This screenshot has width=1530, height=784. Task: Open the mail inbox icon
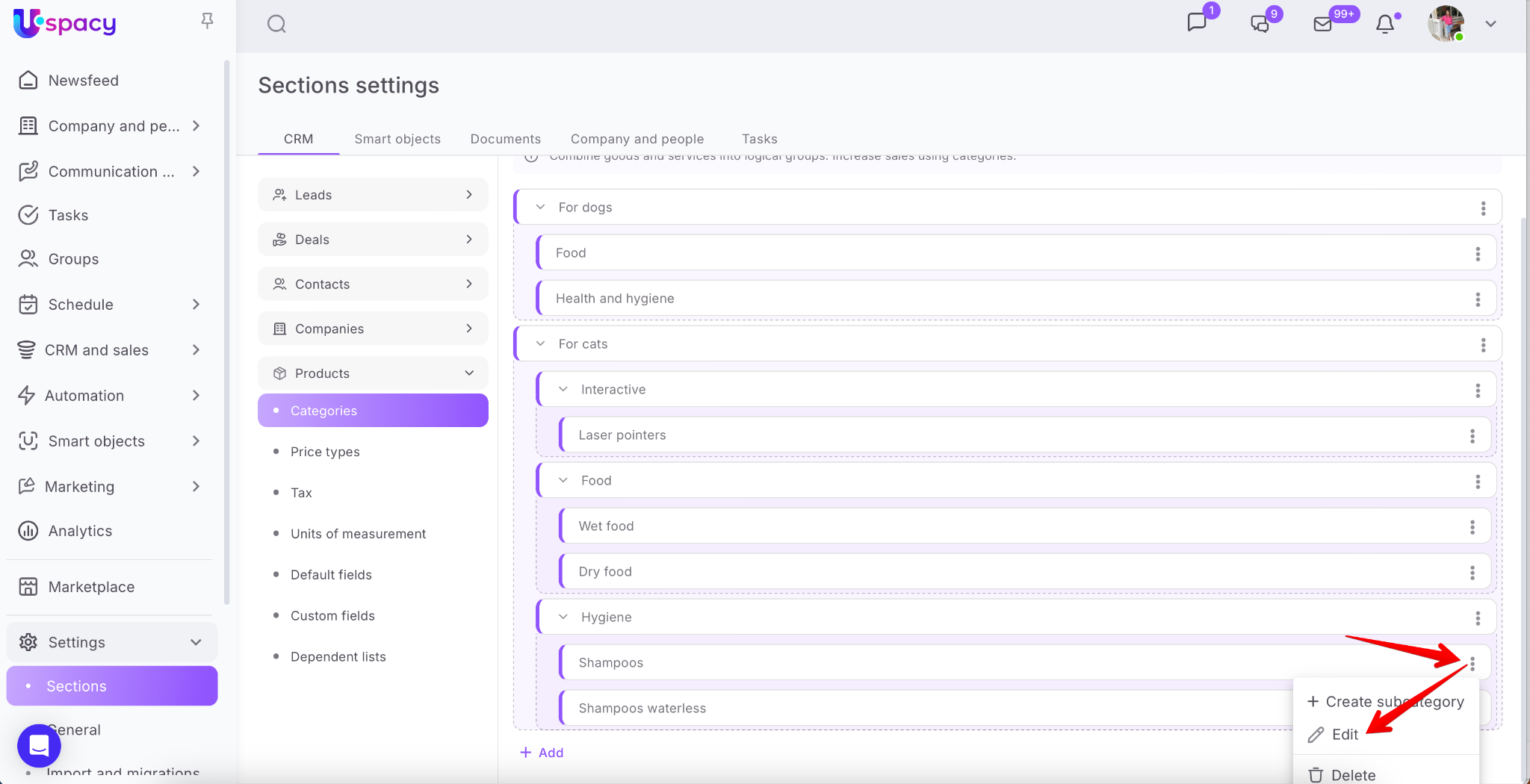(x=1323, y=24)
